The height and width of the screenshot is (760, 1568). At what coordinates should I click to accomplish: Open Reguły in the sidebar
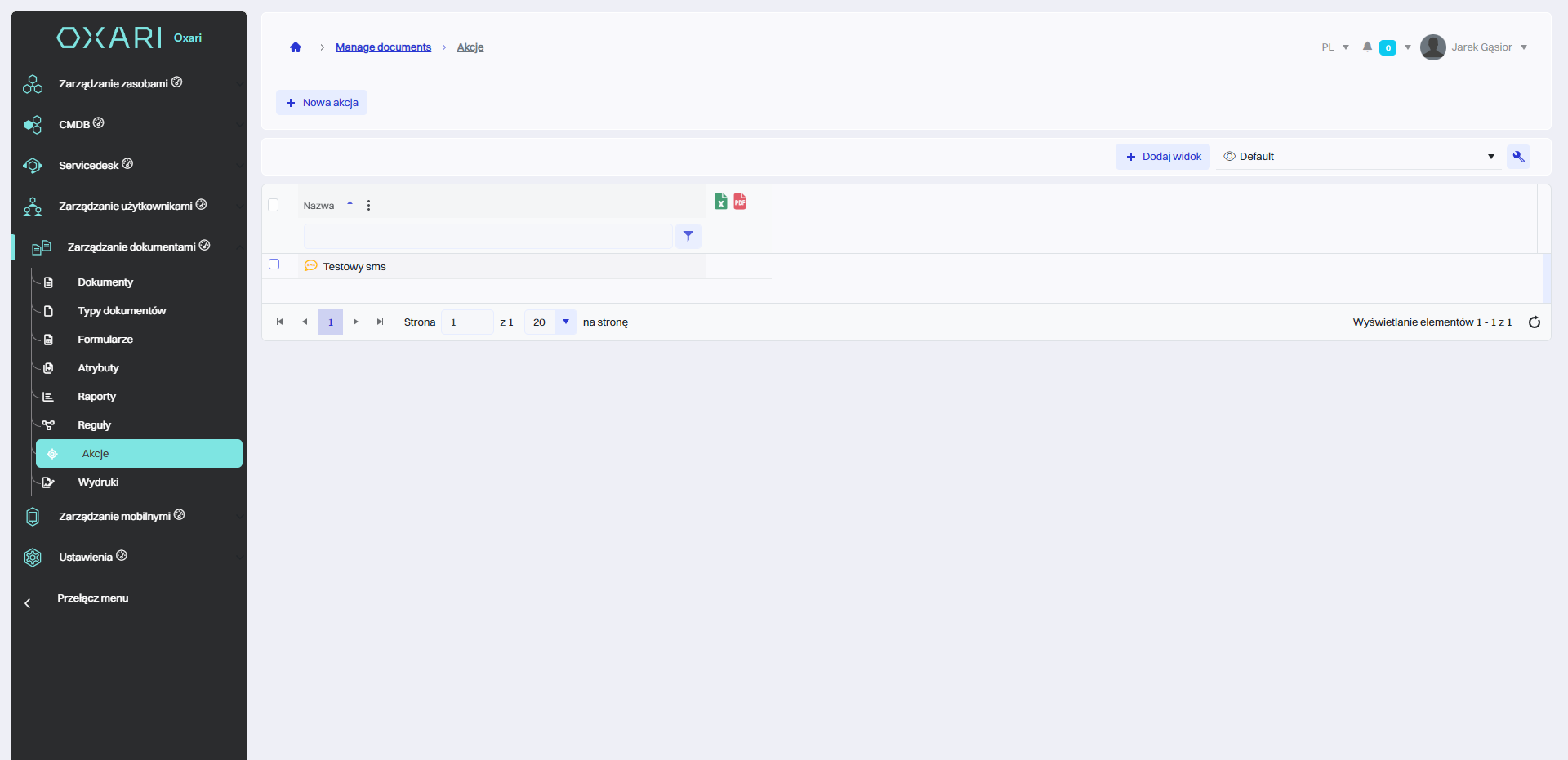94,425
